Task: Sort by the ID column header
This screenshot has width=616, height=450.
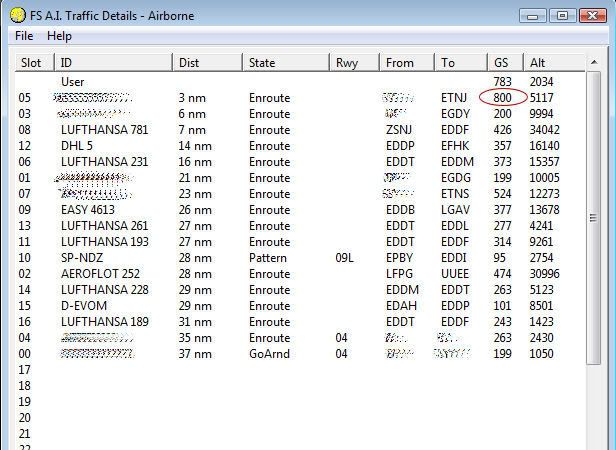Action: 114,62
